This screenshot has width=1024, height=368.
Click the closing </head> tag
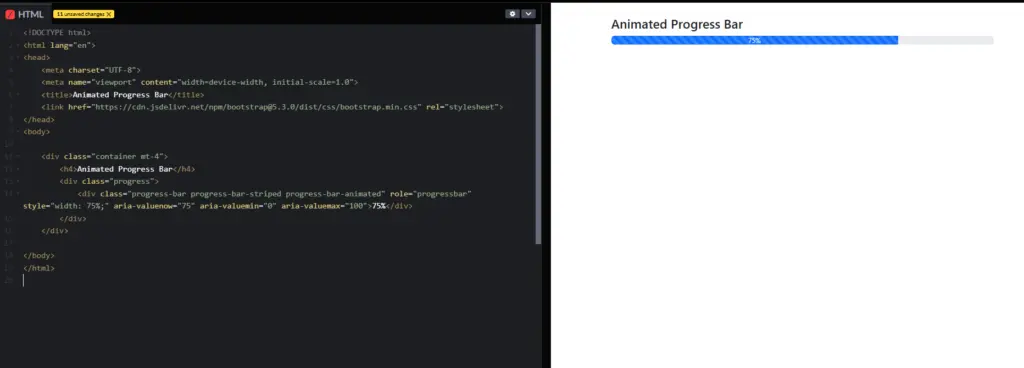pos(39,120)
